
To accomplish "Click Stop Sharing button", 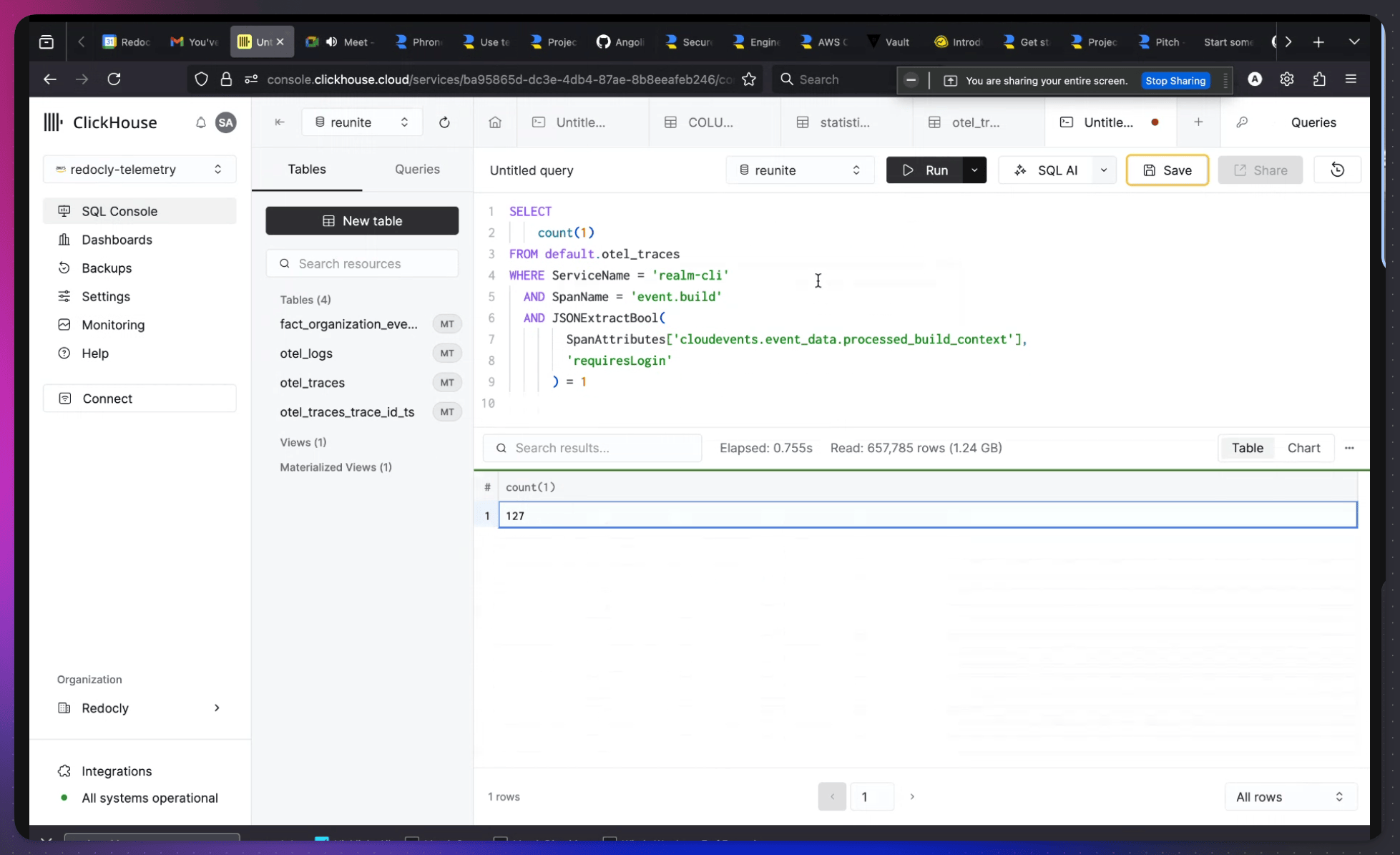I will tap(1175, 80).
